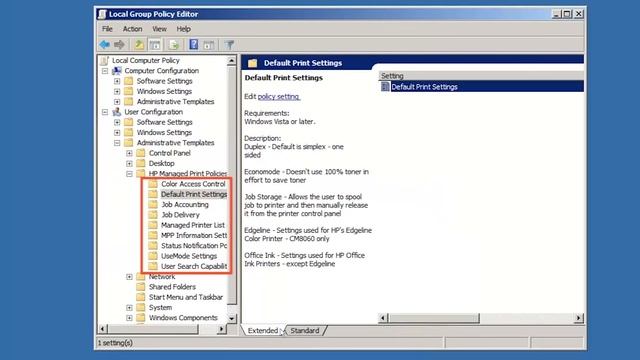Viewport: 640px width, 360px height.
Task: Click the Shared Folders folder icon
Action: coord(141,287)
